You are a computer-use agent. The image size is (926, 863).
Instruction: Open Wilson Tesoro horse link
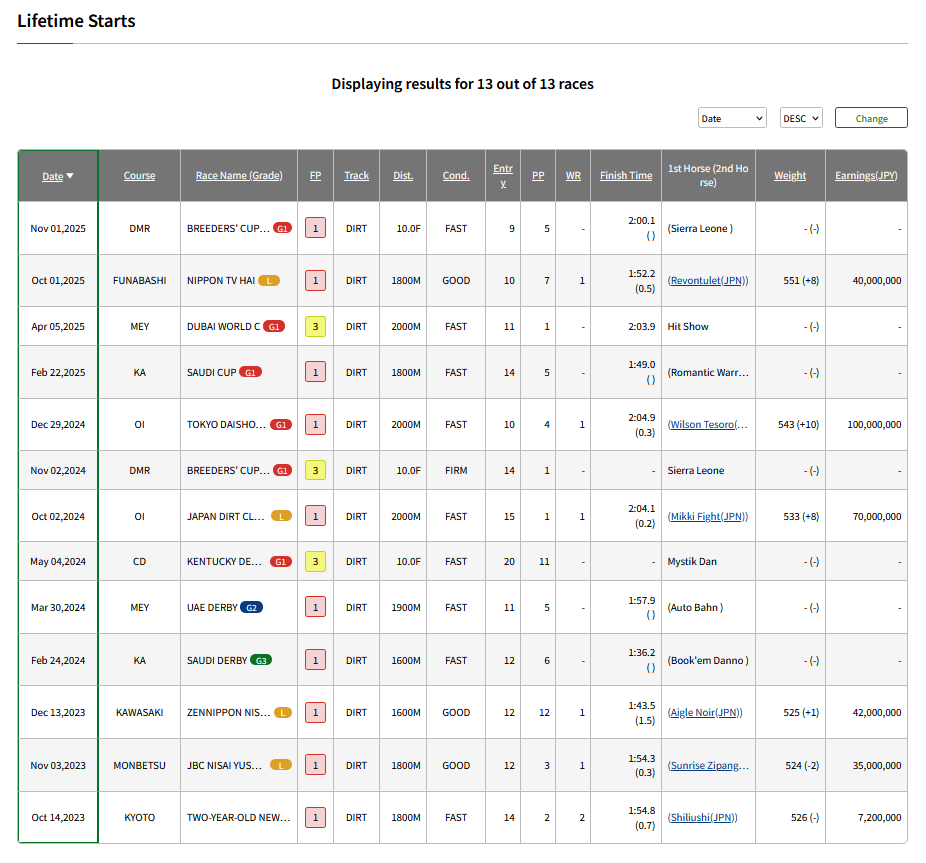tap(707, 425)
